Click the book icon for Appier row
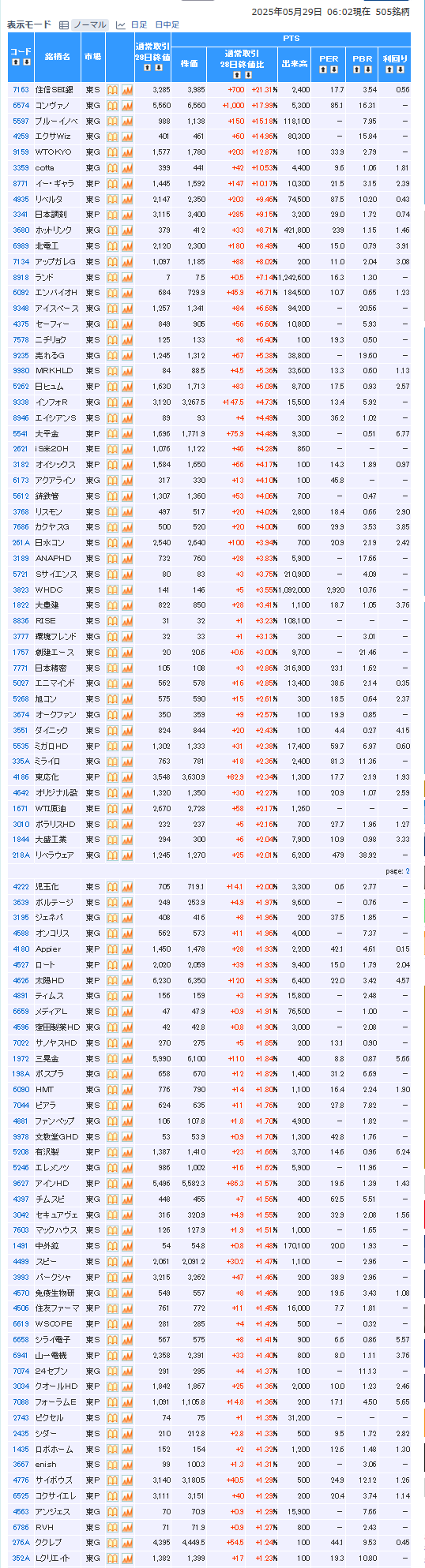This screenshot has height=1568, width=425. click(112, 949)
